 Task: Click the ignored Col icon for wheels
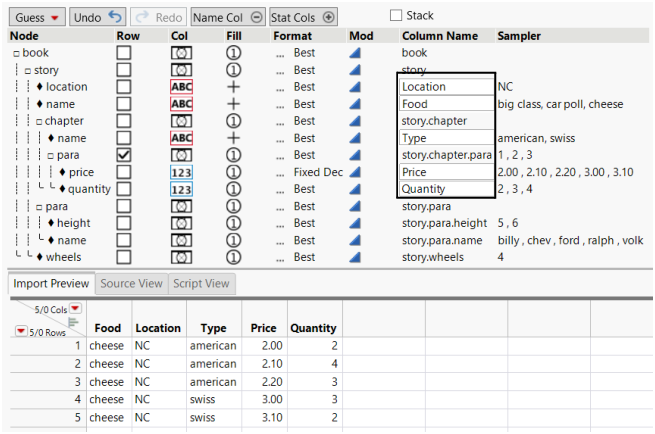tap(181, 257)
